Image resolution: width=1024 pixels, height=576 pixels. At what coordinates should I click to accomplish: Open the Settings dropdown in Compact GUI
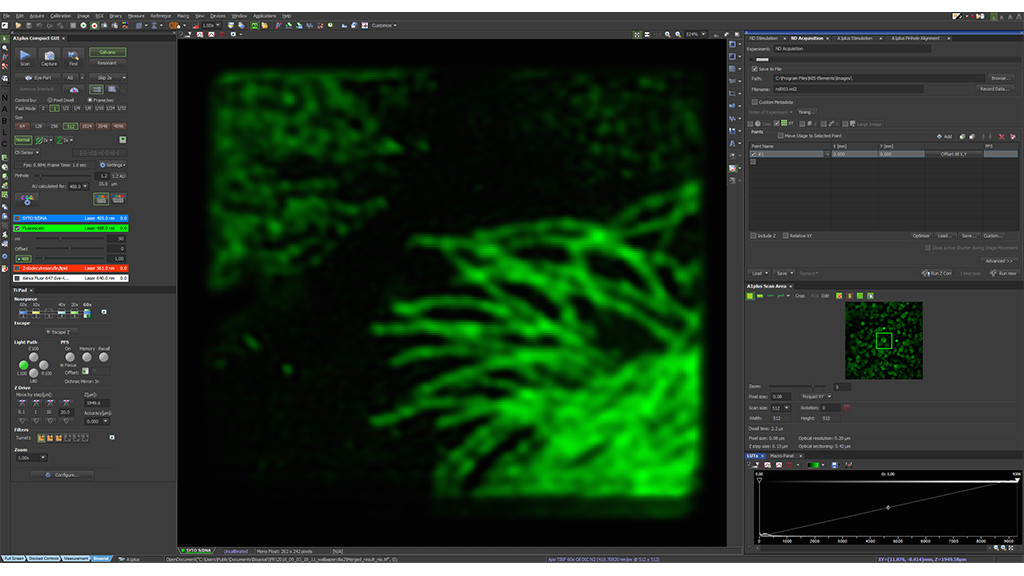[x=112, y=165]
